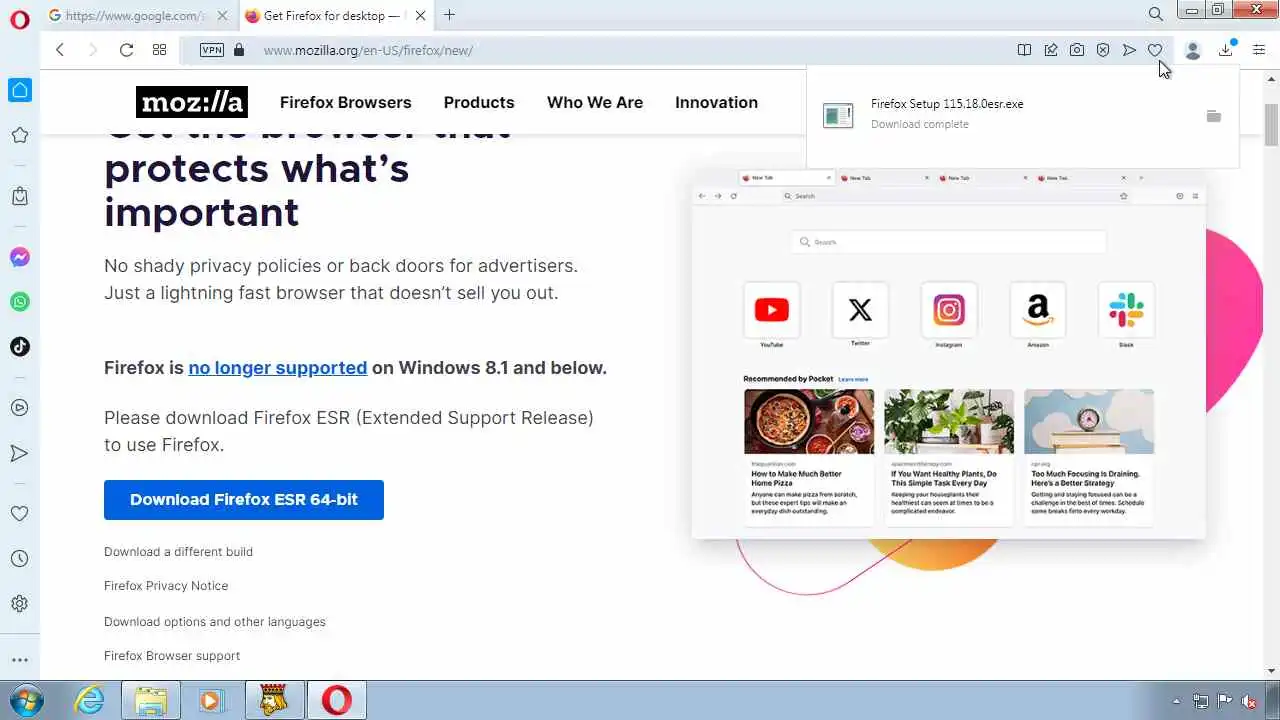This screenshot has width=1280, height=720.
Task: Open the sidebar Player icon
Action: pos(20,408)
